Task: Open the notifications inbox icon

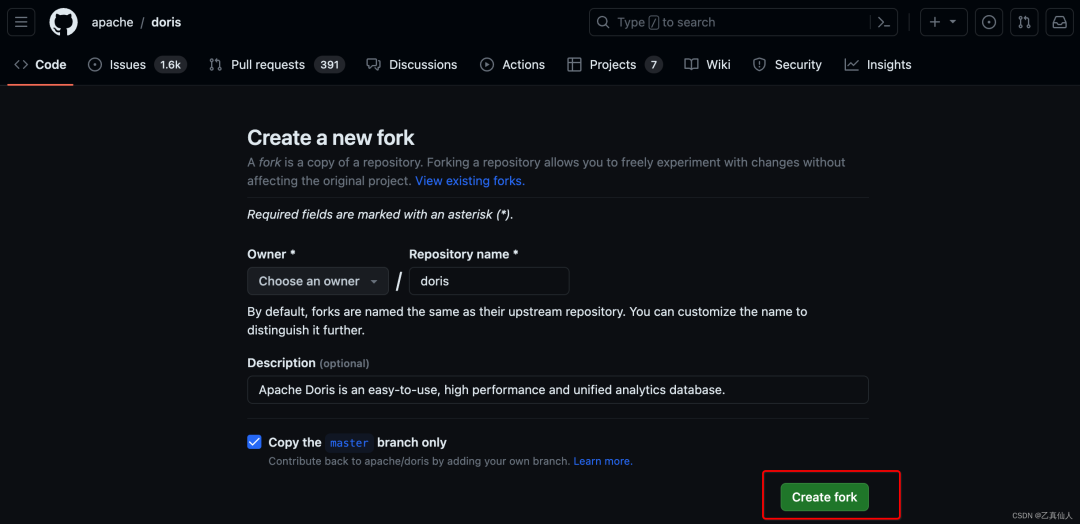Action: pos(1059,22)
